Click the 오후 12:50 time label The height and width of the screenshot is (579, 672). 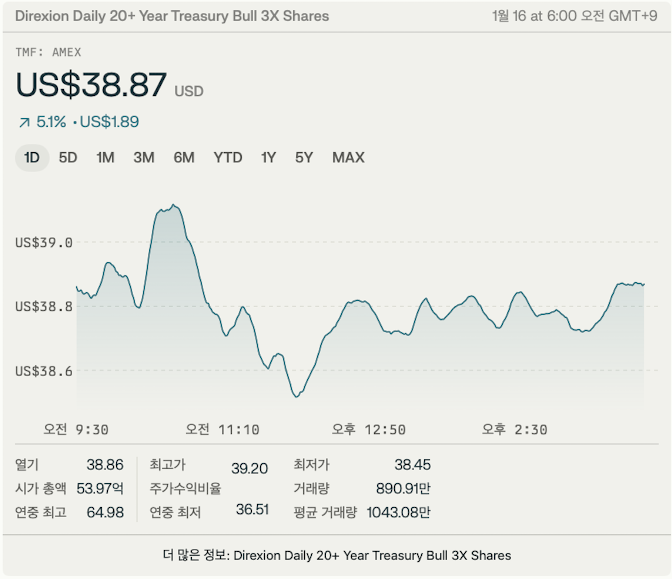(369, 429)
